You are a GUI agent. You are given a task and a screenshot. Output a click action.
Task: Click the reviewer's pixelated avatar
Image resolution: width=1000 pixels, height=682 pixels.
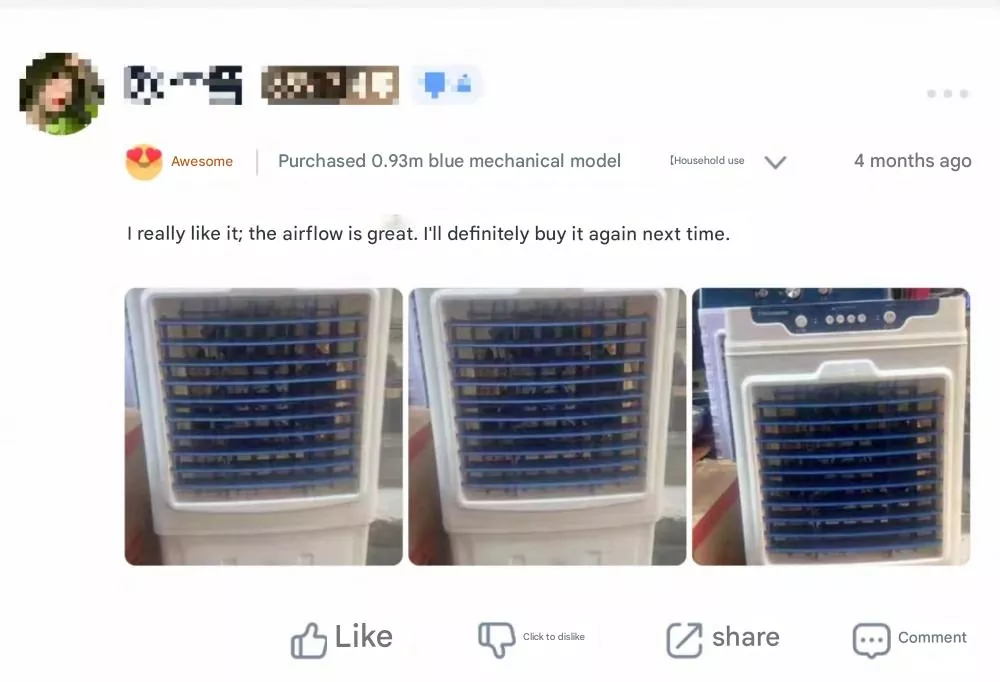(x=61, y=94)
